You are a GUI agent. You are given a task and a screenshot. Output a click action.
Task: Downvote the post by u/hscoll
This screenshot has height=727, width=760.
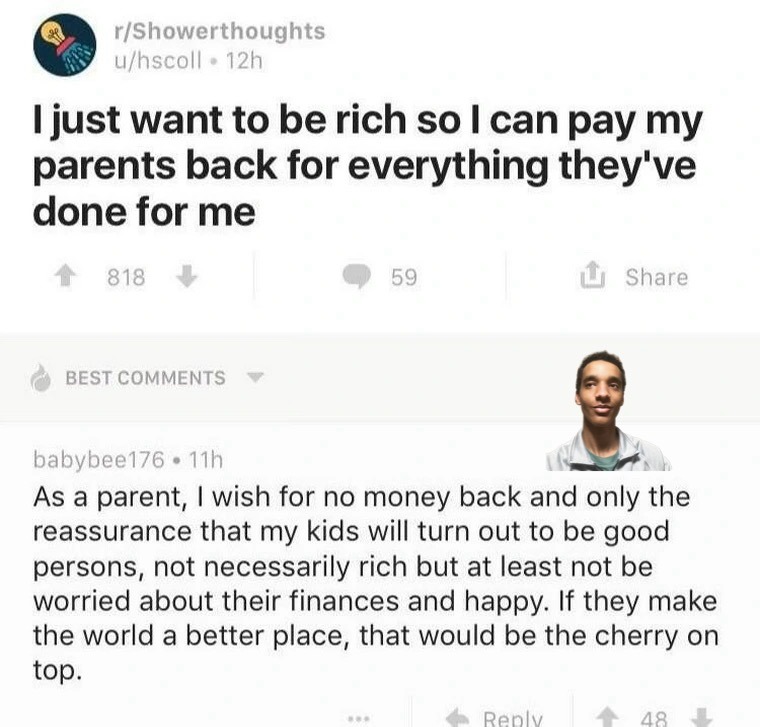[x=186, y=277]
